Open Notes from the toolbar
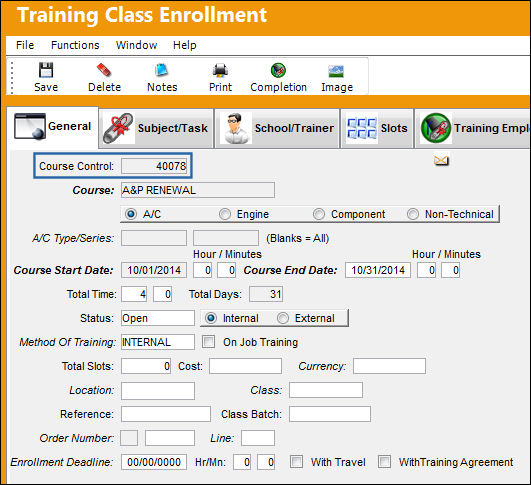This screenshot has height=485, width=531. (162, 70)
